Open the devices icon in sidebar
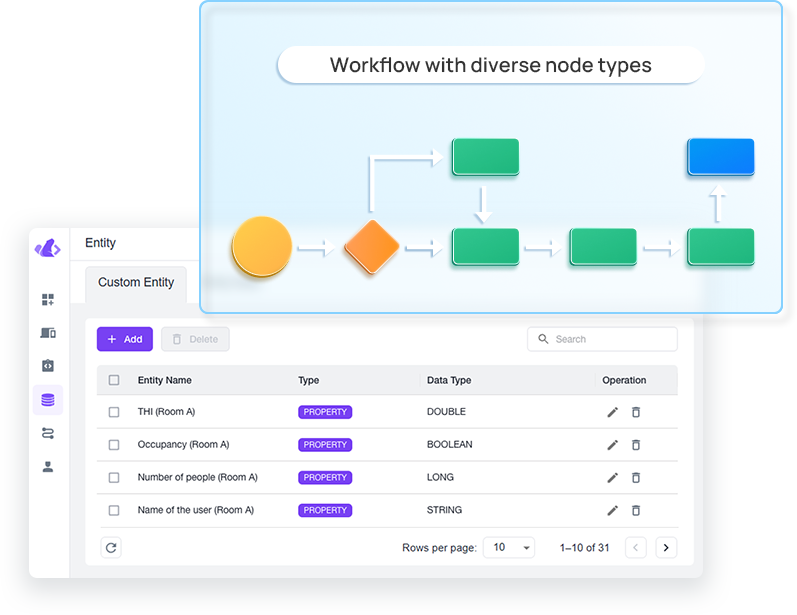Image resolution: width=797 pixels, height=615 pixels. (x=48, y=333)
